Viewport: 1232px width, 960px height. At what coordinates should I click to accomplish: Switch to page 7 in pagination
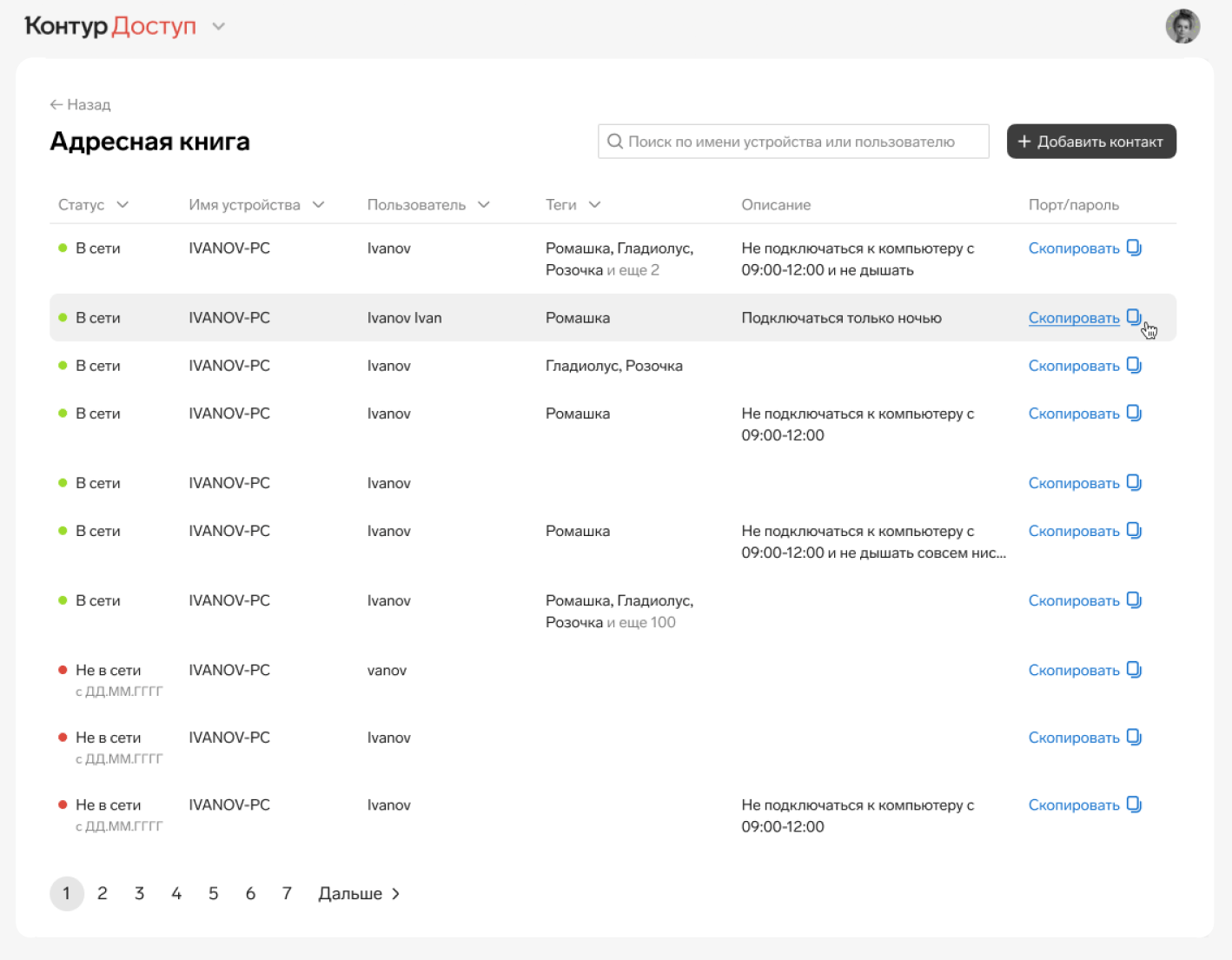[x=287, y=893]
